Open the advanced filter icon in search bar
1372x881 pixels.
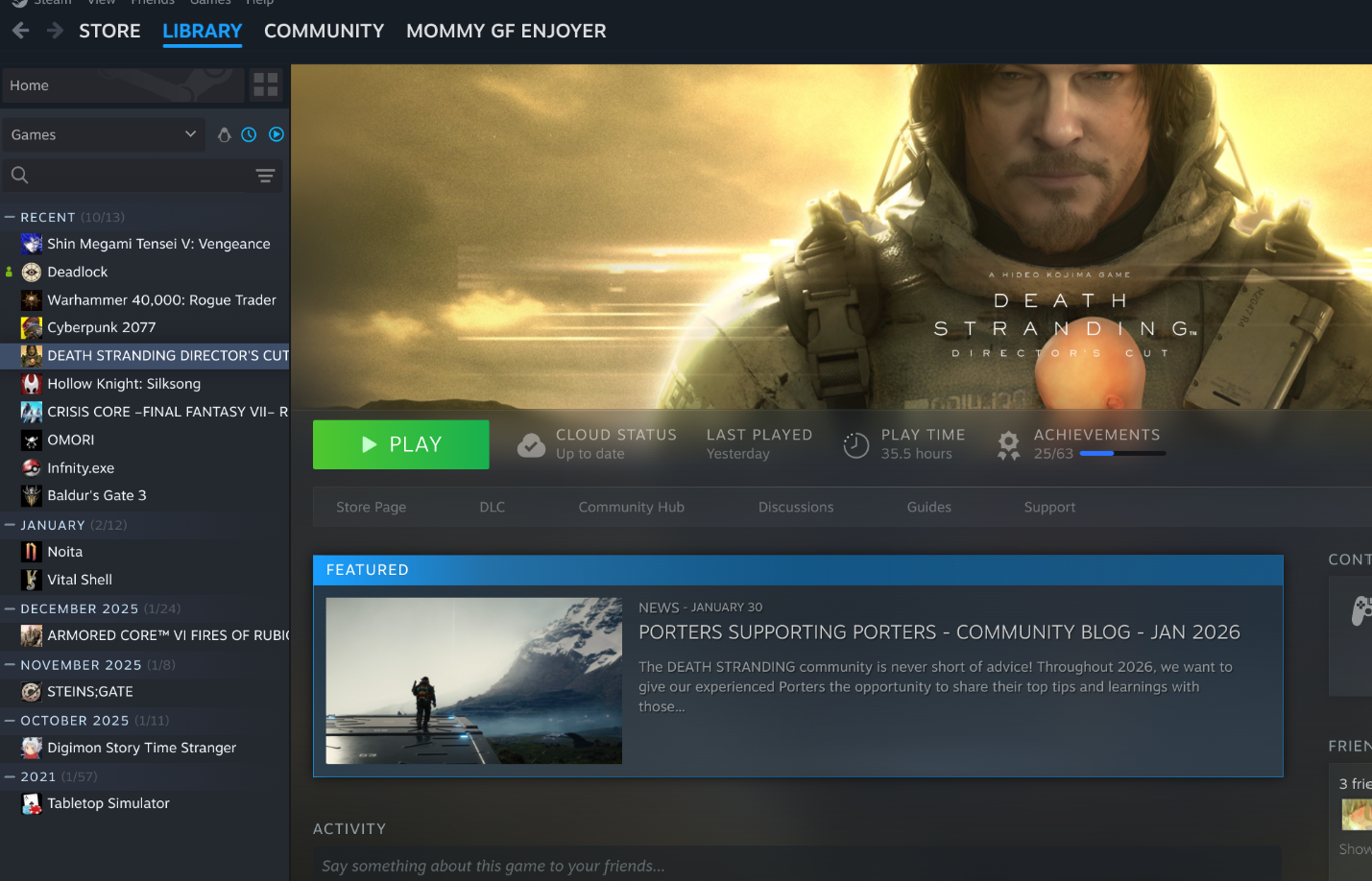click(x=265, y=176)
